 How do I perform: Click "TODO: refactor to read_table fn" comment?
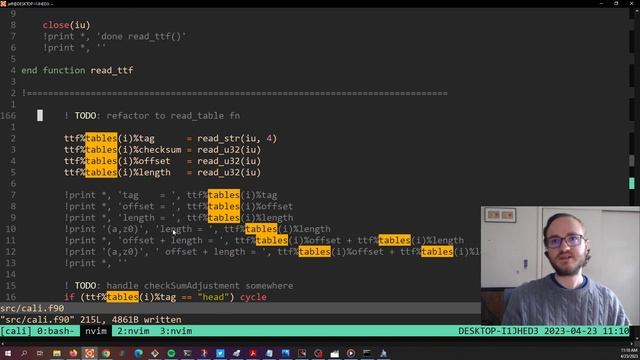coord(157,116)
